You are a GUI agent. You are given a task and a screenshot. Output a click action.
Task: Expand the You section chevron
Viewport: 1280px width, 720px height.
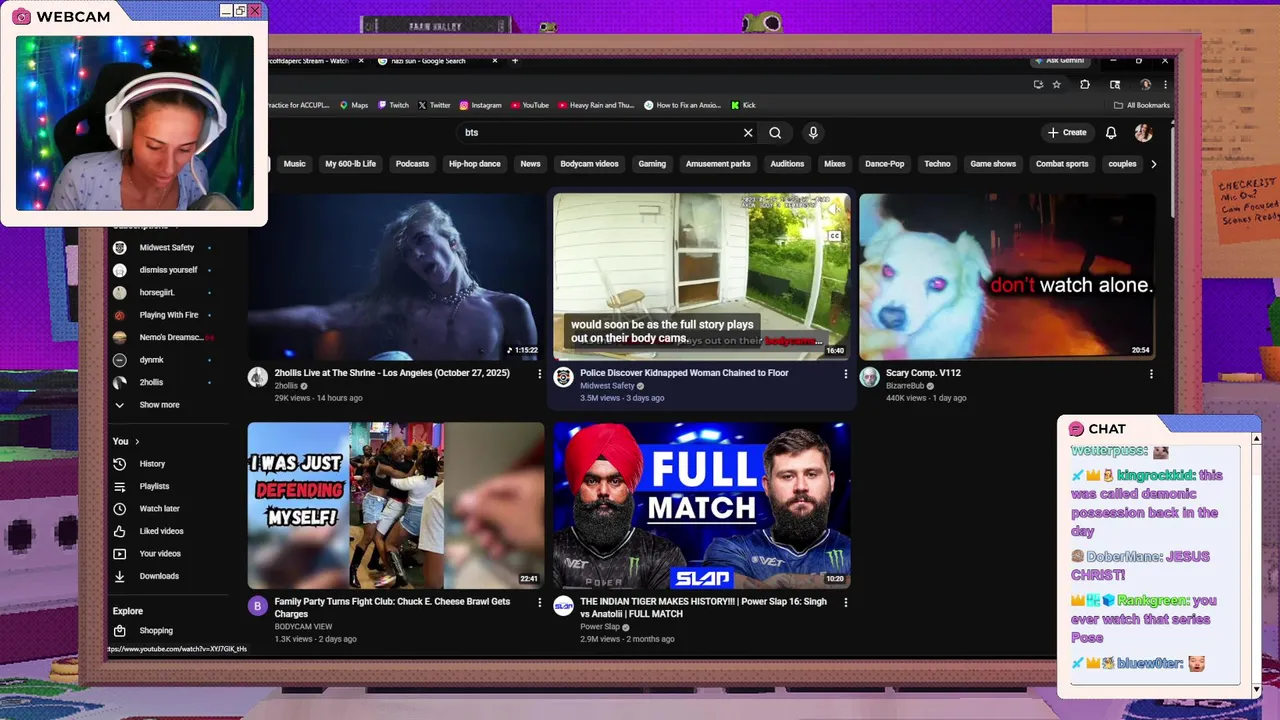click(x=137, y=441)
